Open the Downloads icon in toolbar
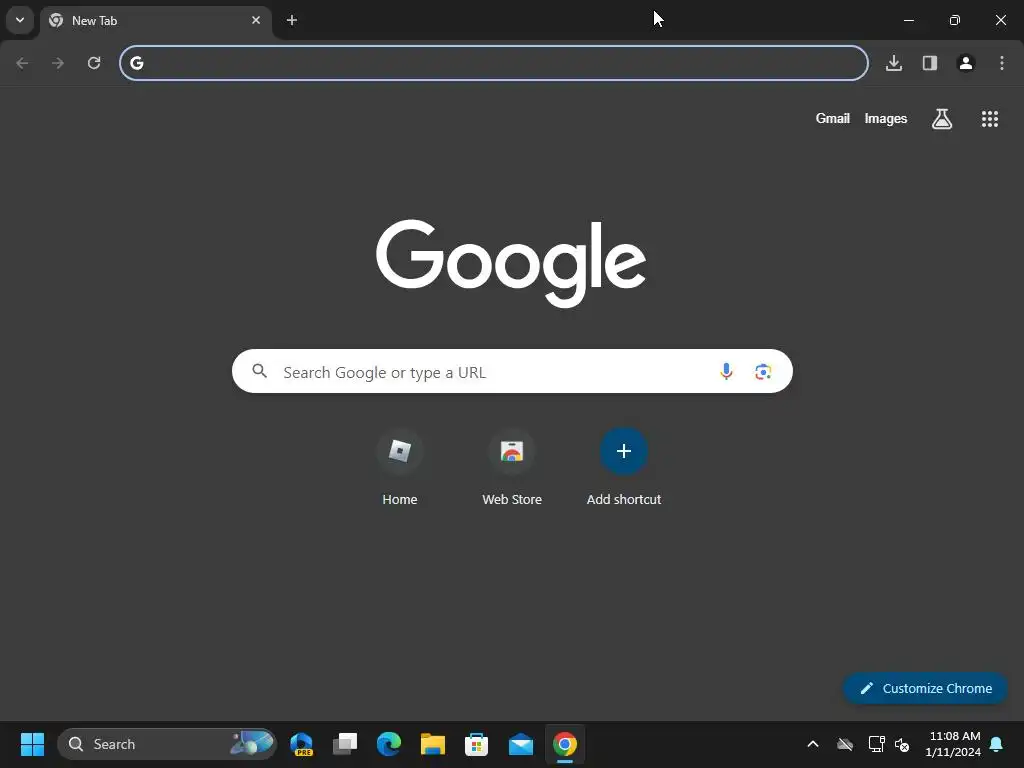Screen dimensions: 1024x768 (x=894, y=63)
